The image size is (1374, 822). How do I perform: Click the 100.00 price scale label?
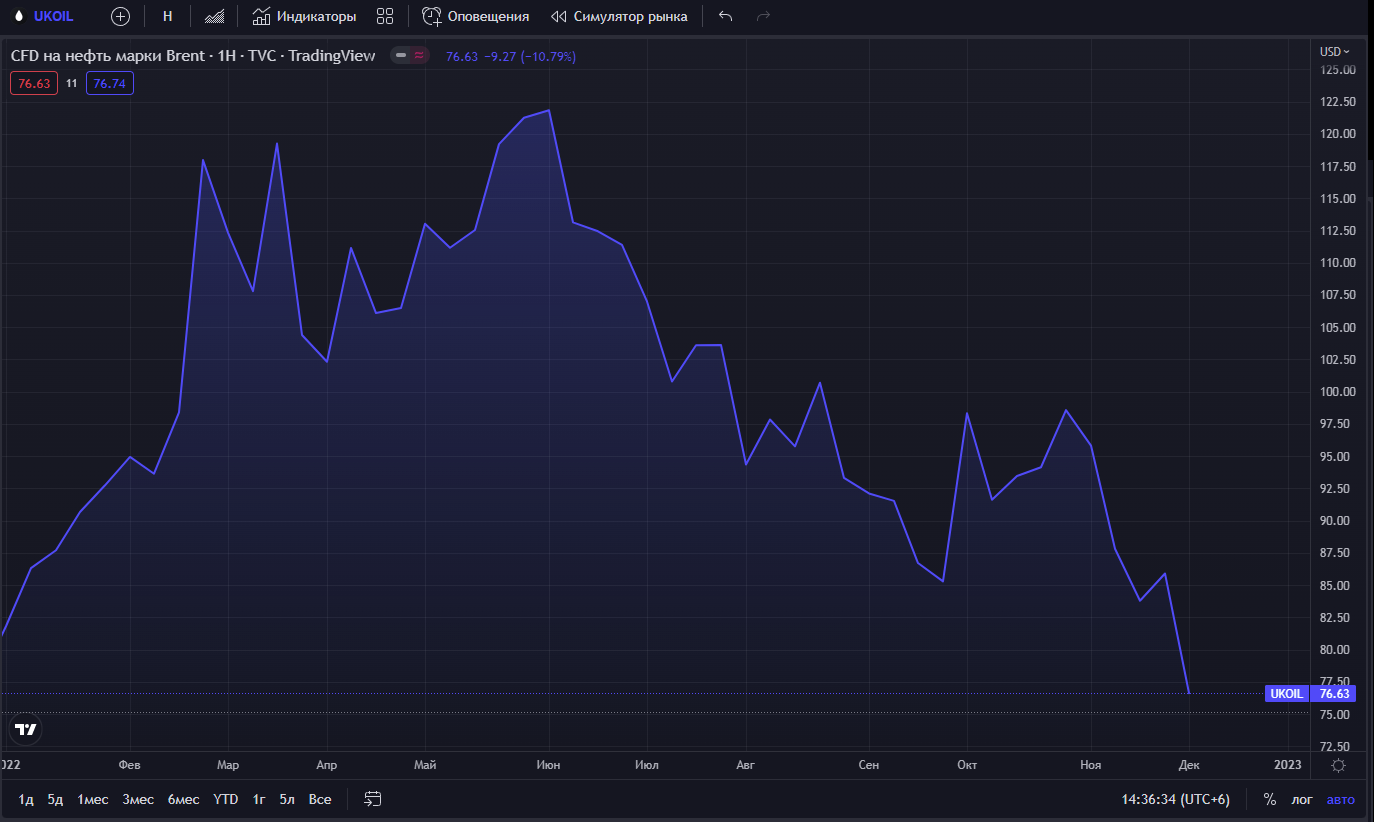1338,392
